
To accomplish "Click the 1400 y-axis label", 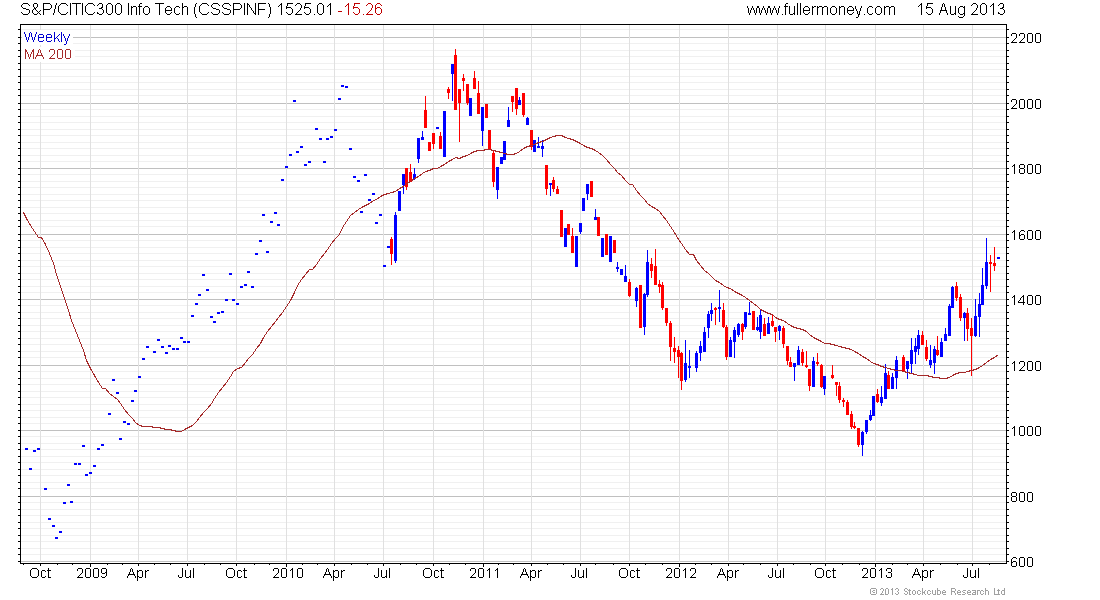I will point(1026,300).
